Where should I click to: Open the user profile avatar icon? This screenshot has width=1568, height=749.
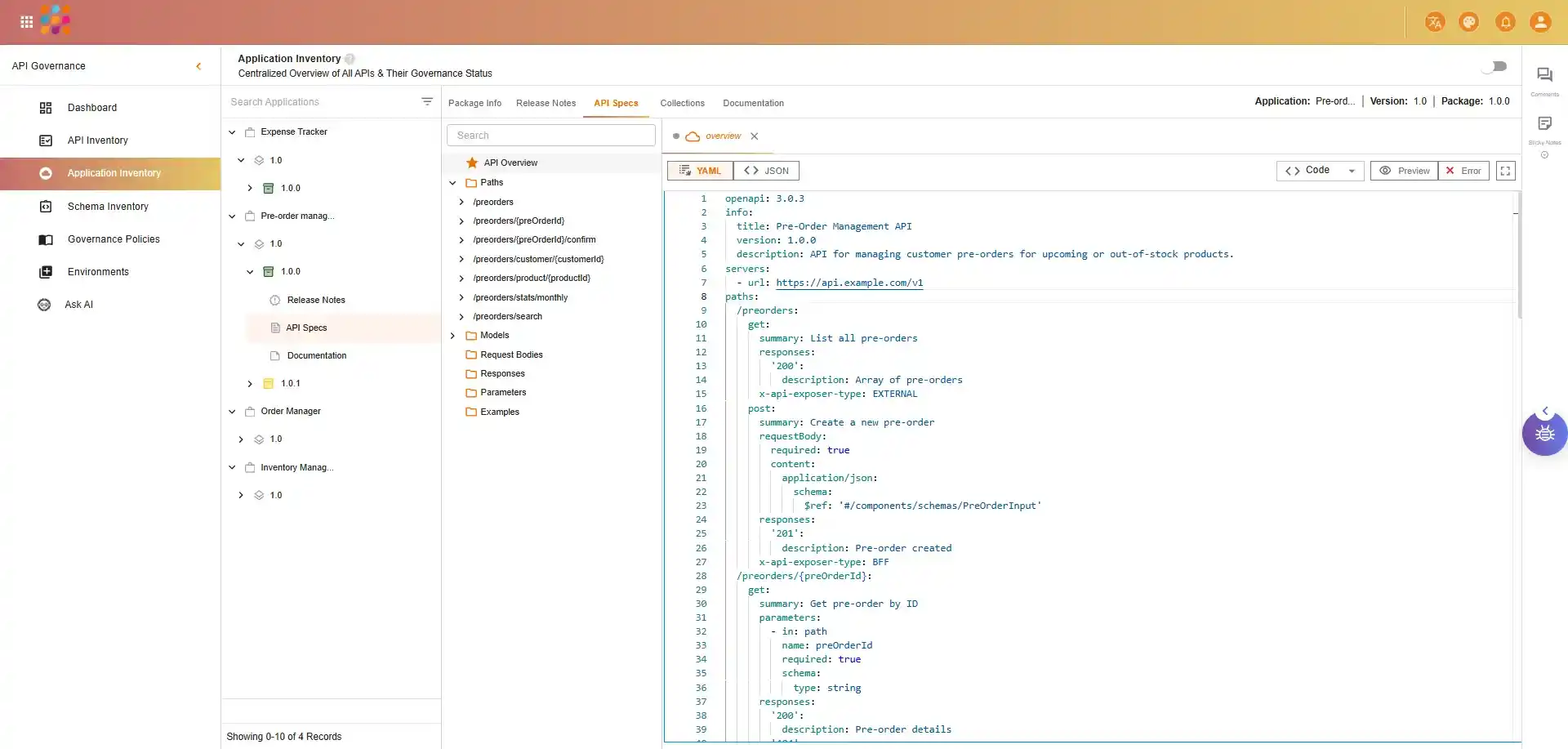[1540, 22]
